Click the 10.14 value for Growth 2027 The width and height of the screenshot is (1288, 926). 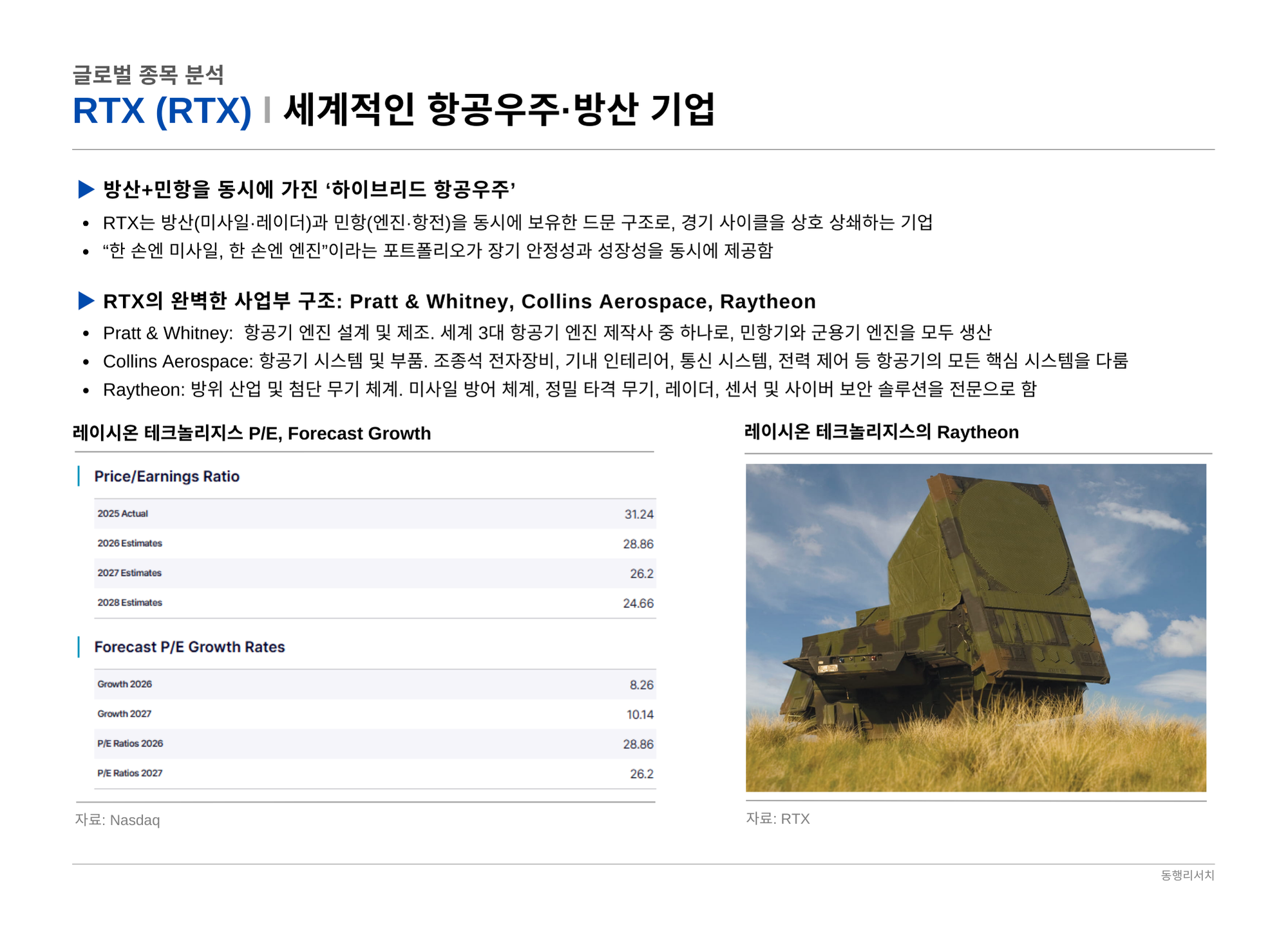coord(639,715)
